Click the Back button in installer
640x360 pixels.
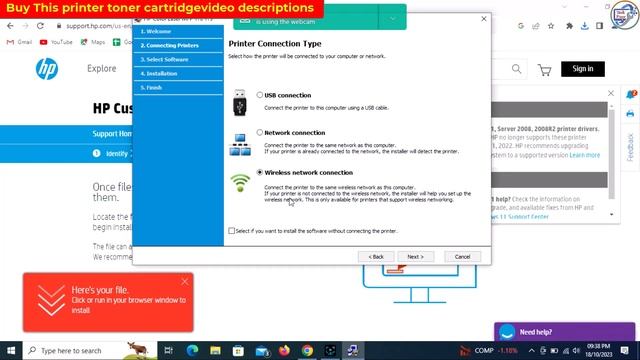click(x=376, y=256)
